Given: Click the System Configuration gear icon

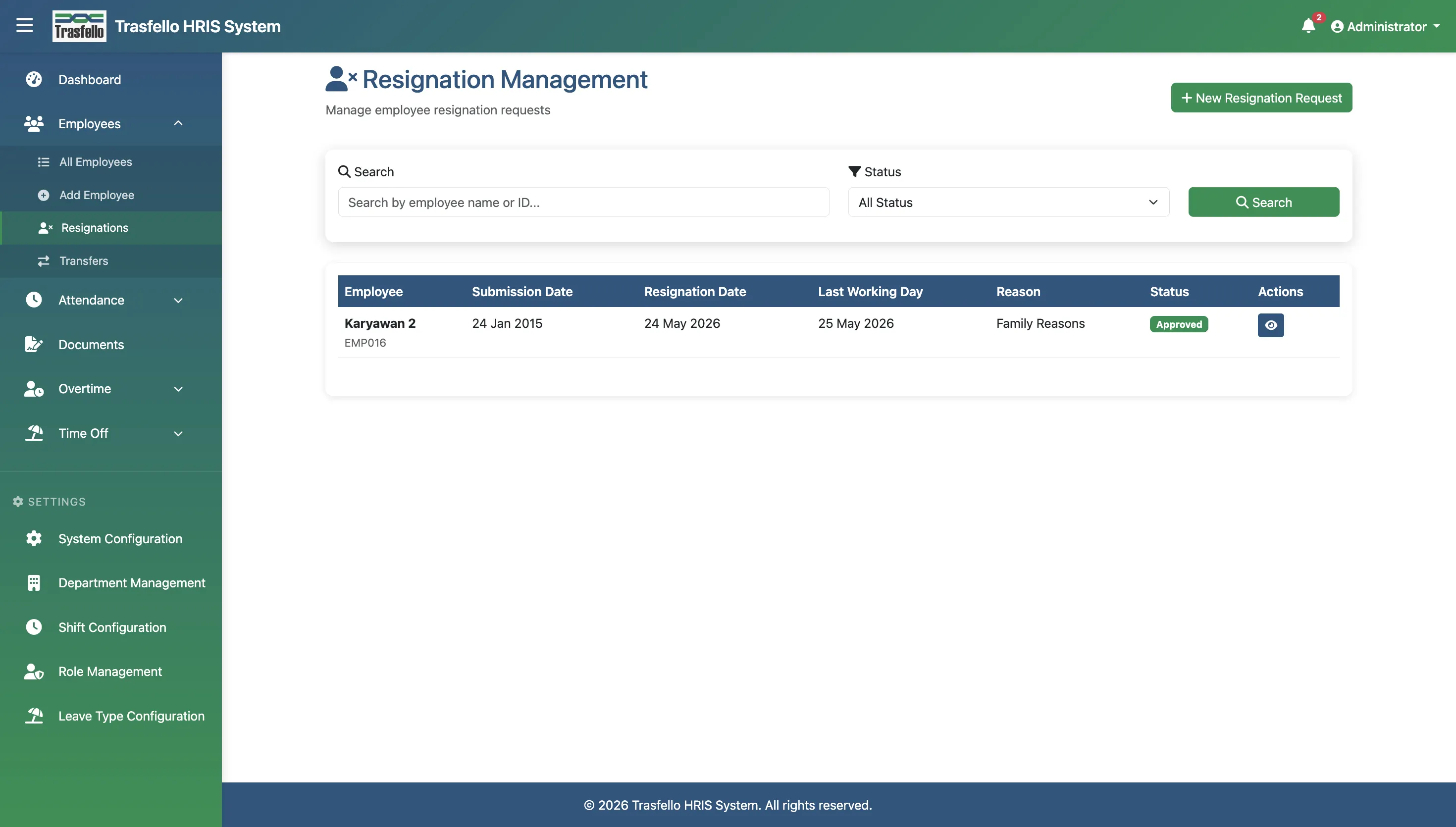Looking at the screenshot, I should pos(34,538).
